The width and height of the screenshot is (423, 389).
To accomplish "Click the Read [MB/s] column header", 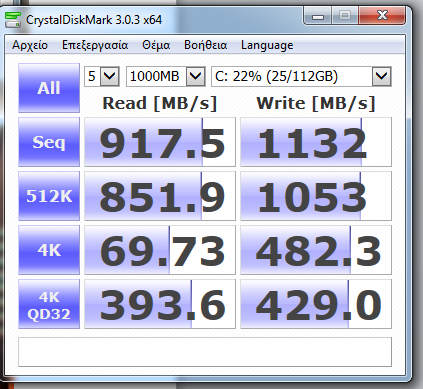I will click(160, 103).
